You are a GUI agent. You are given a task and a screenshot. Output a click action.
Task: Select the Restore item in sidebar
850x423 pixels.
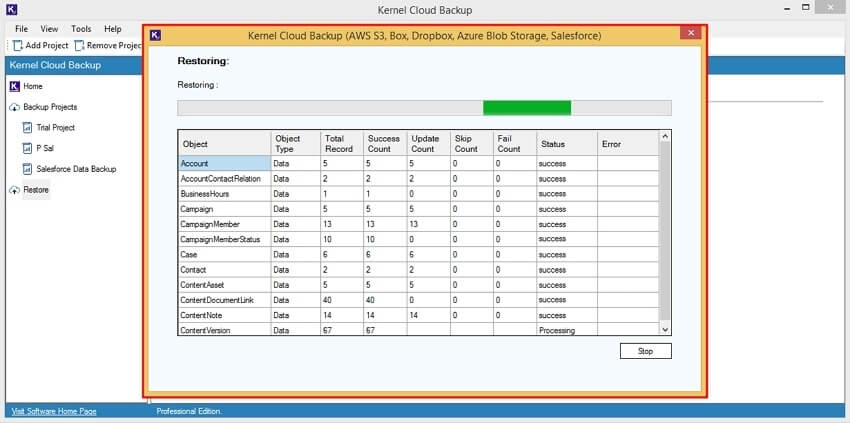tap(36, 190)
